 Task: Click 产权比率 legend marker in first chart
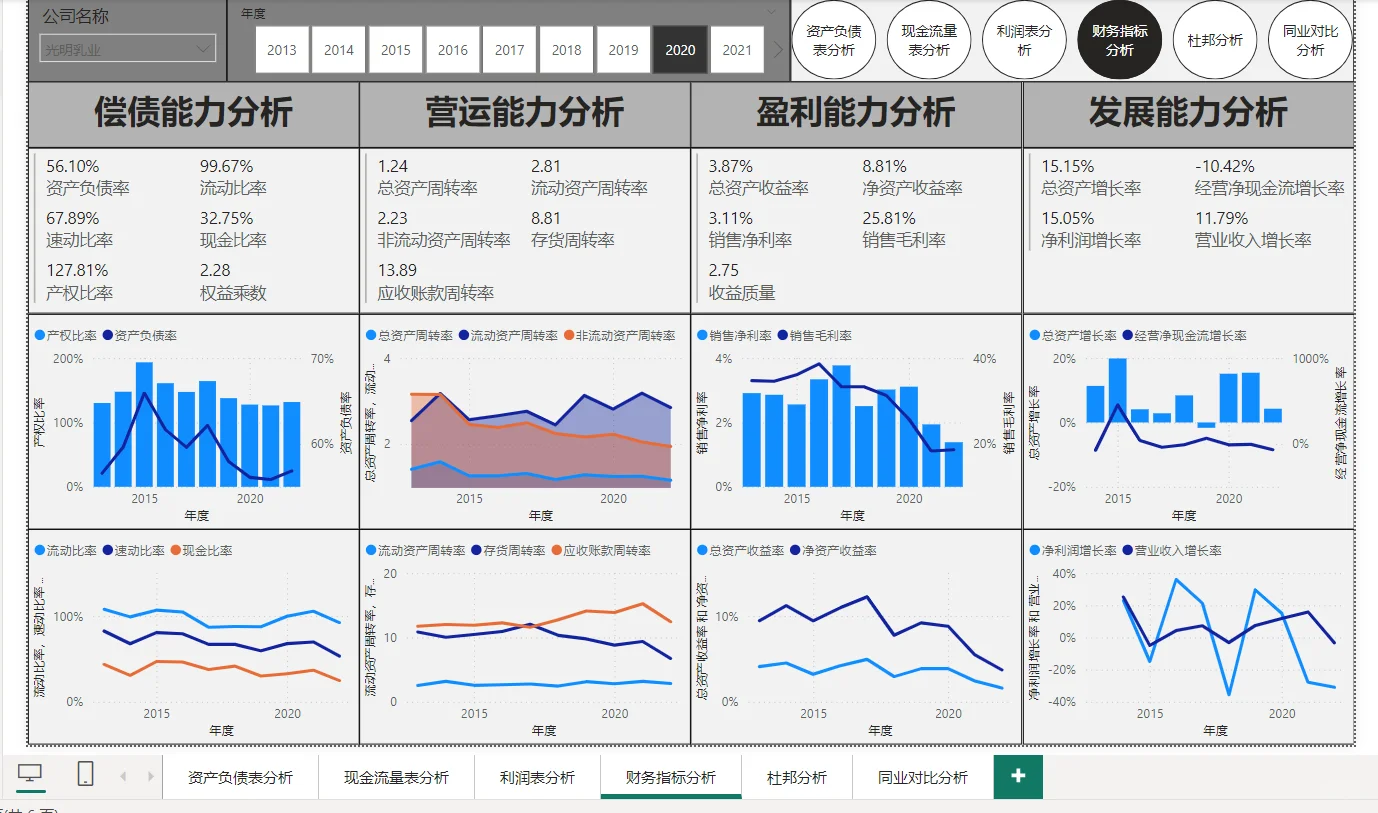[x=40, y=336]
